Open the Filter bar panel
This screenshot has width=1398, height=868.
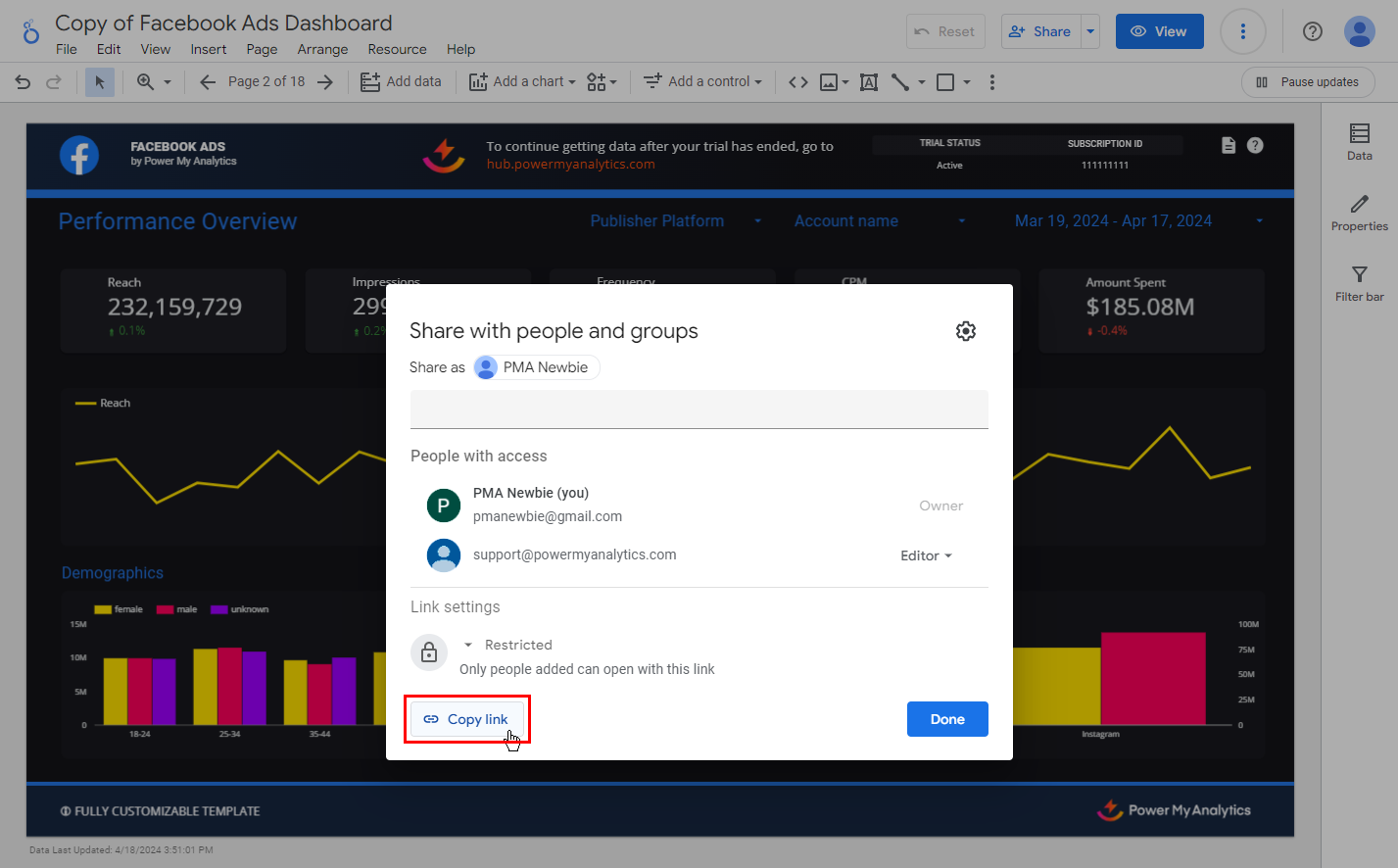pyautogui.click(x=1359, y=282)
